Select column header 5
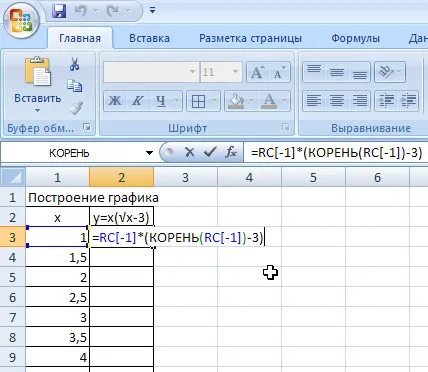 [313, 177]
